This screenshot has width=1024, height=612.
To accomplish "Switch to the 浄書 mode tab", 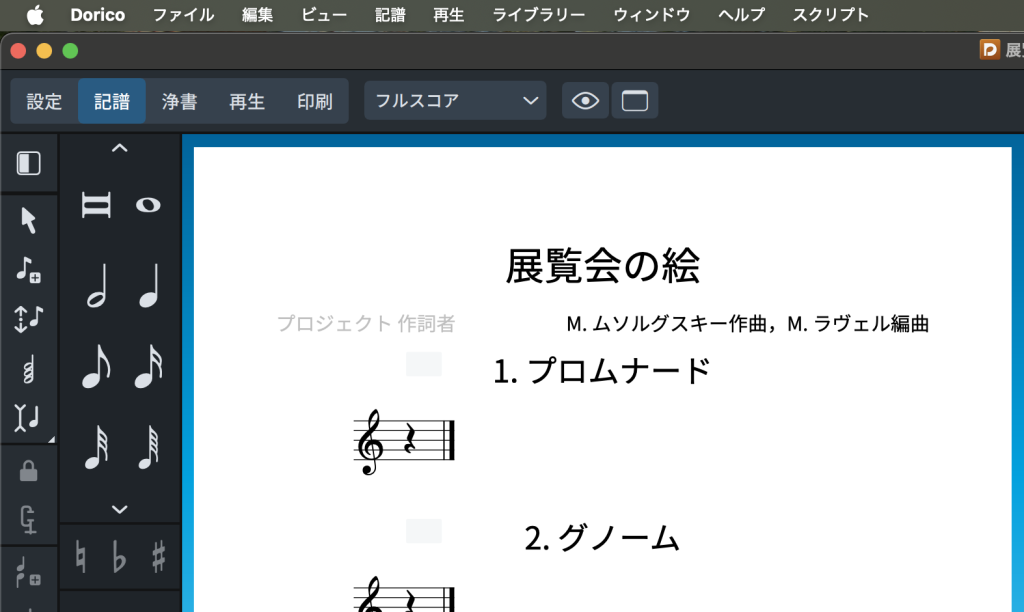I will pyautogui.click(x=179, y=101).
